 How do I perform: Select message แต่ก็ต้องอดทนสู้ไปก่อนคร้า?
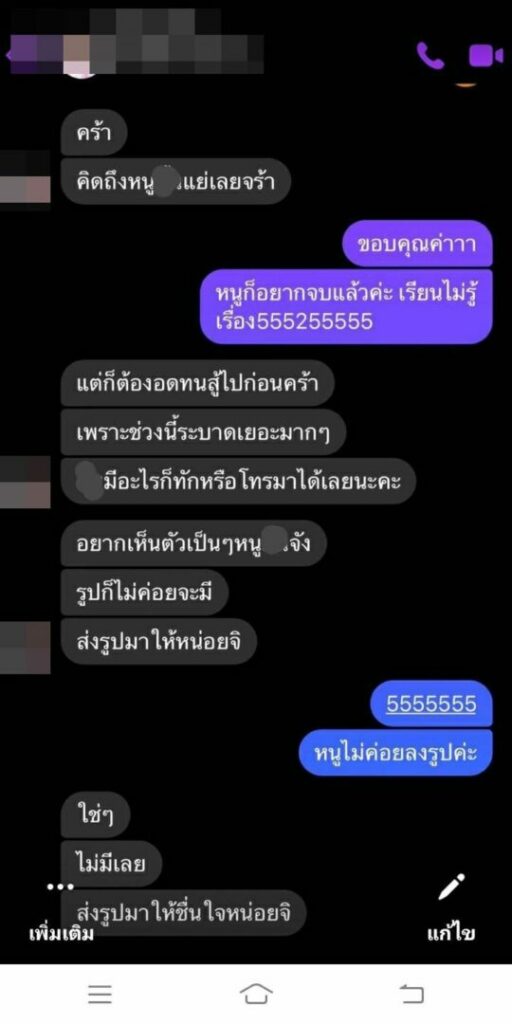pos(197,383)
